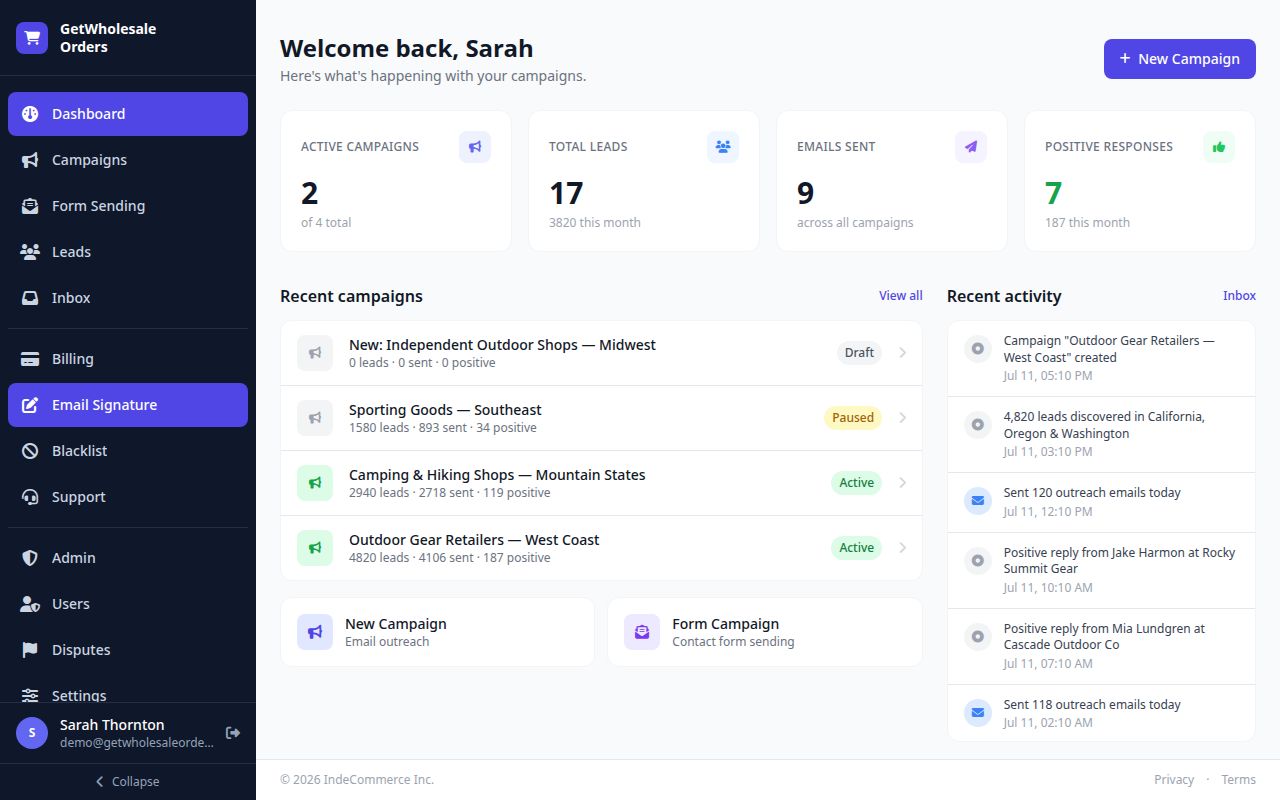
Task: Click the megaphone icon for the Midwest draft campaign
Action: click(315, 353)
